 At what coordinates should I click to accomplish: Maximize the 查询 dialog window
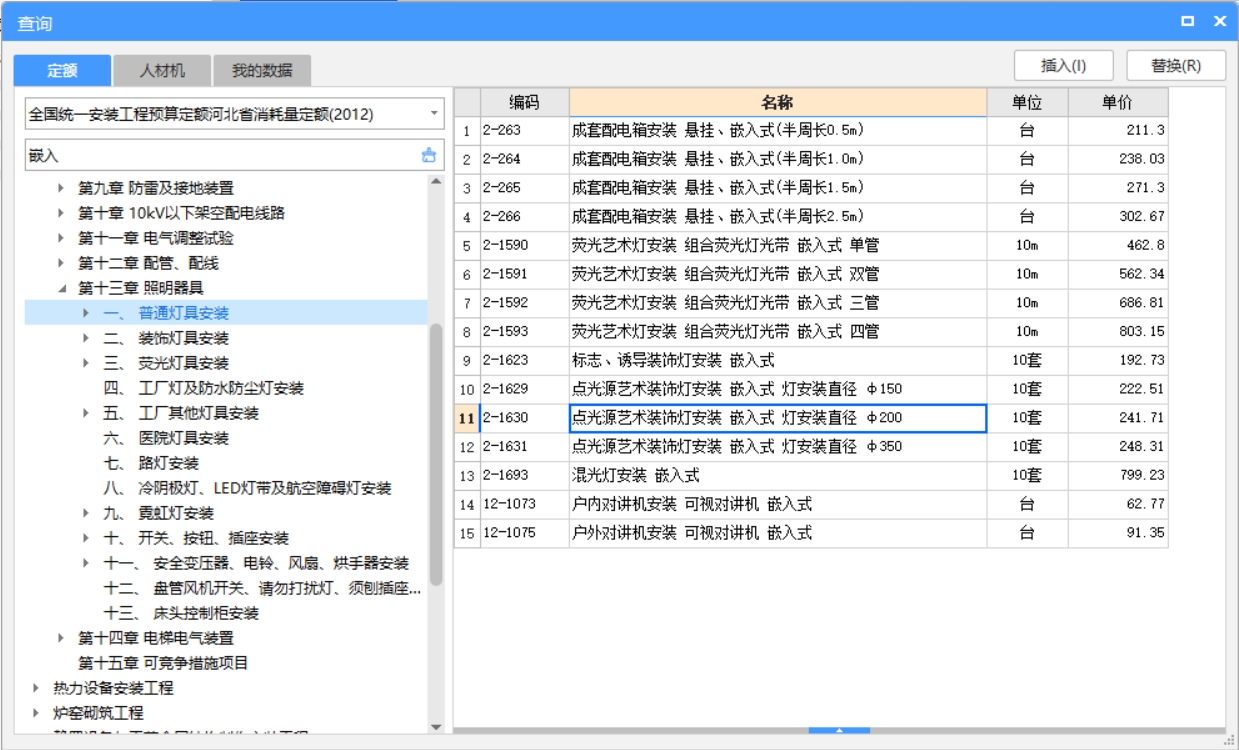(x=1188, y=21)
